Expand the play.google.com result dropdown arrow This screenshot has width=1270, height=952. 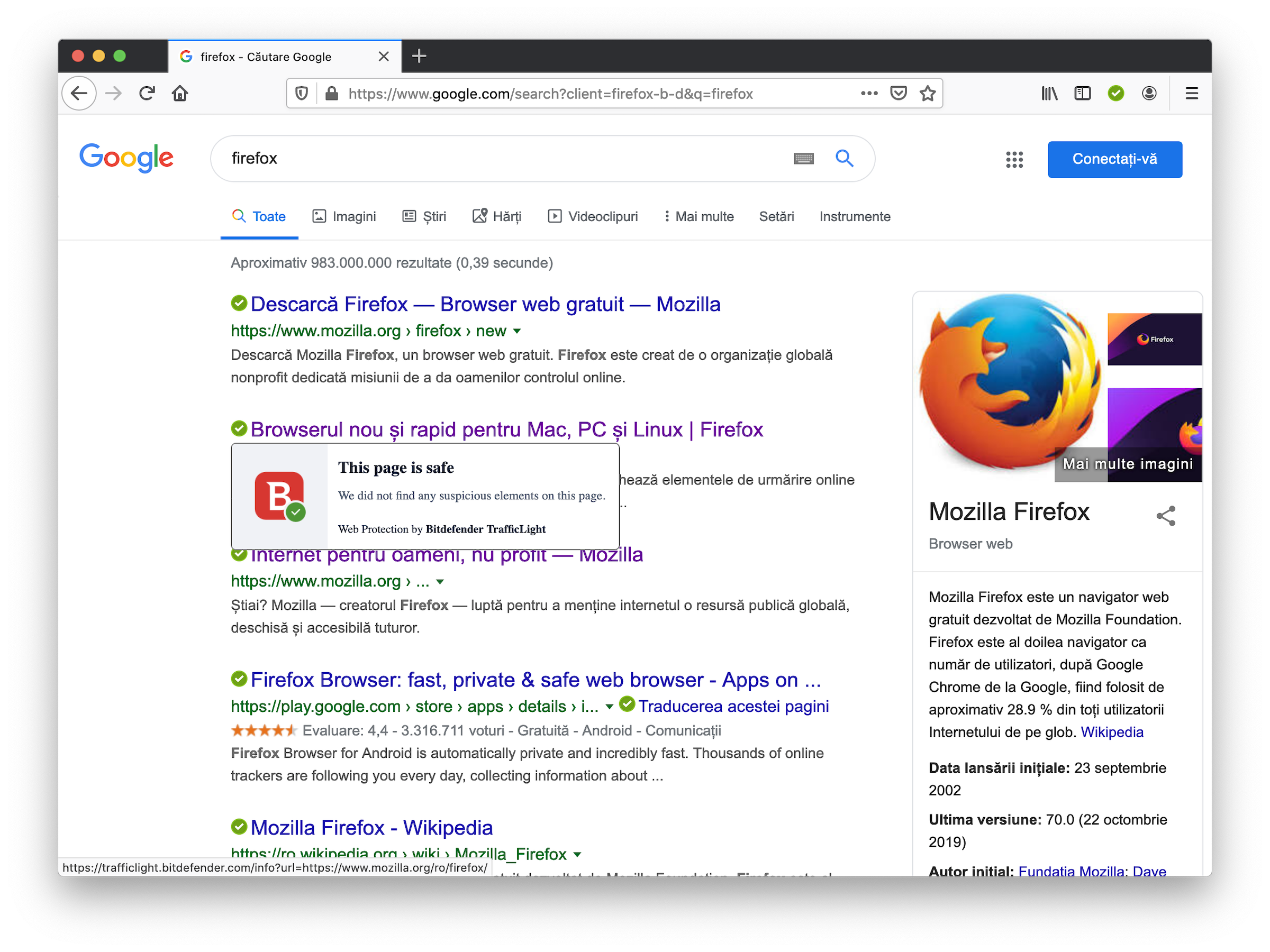click(609, 707)
